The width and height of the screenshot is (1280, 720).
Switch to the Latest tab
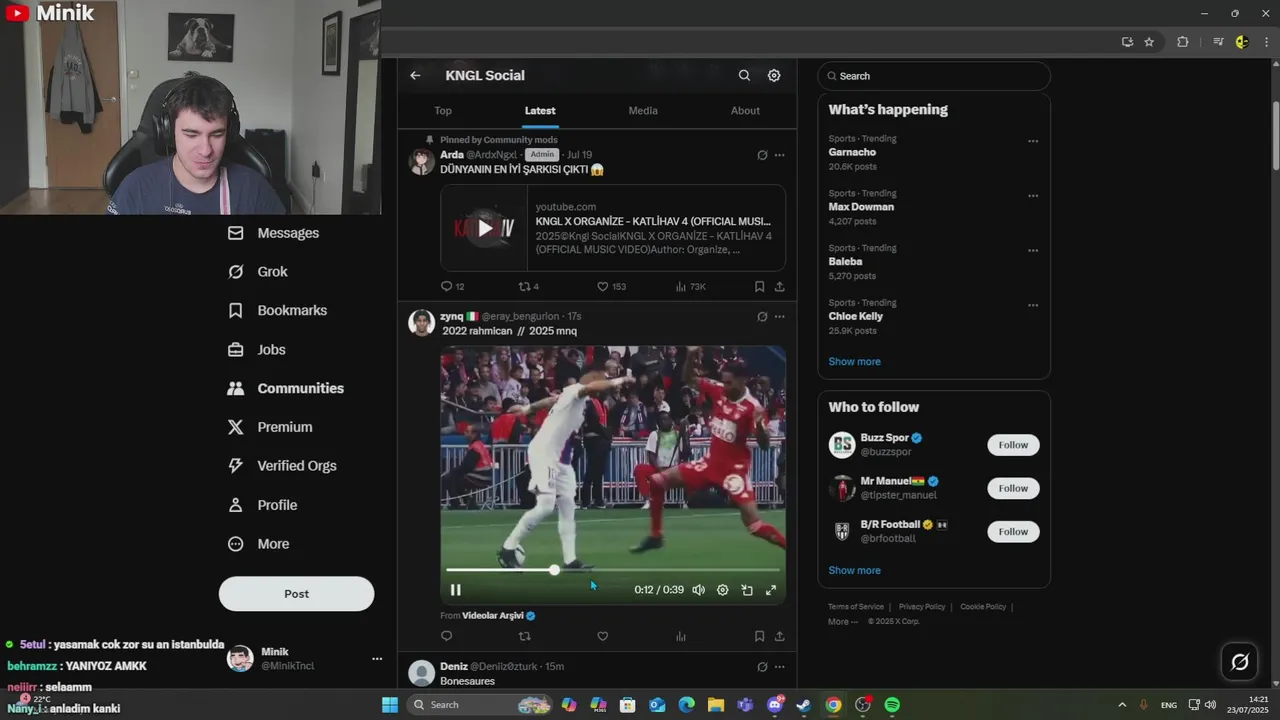coord(540,111)
